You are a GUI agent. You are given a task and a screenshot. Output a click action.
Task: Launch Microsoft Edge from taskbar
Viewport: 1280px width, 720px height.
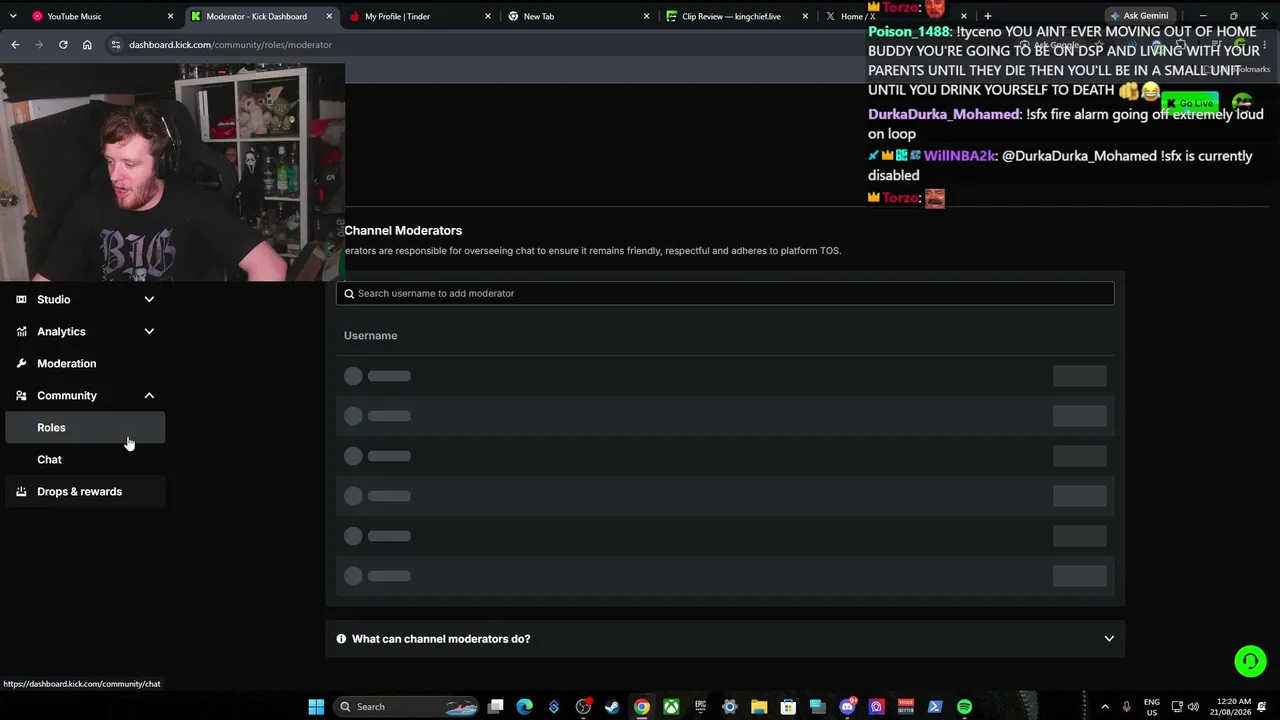pyautogui.click(x=525, y=707)
